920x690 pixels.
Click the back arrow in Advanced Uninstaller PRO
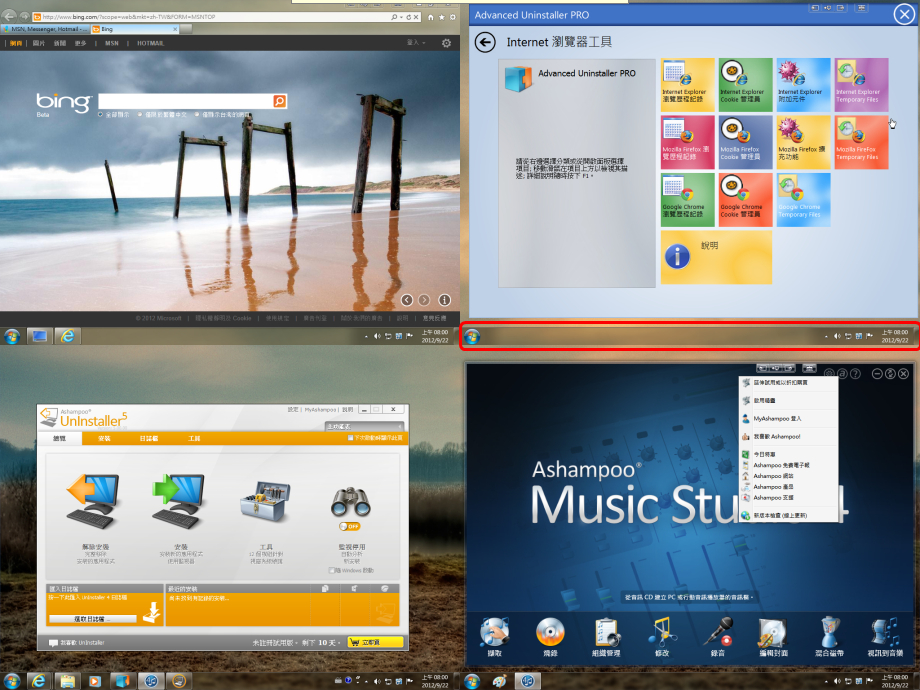486,42
